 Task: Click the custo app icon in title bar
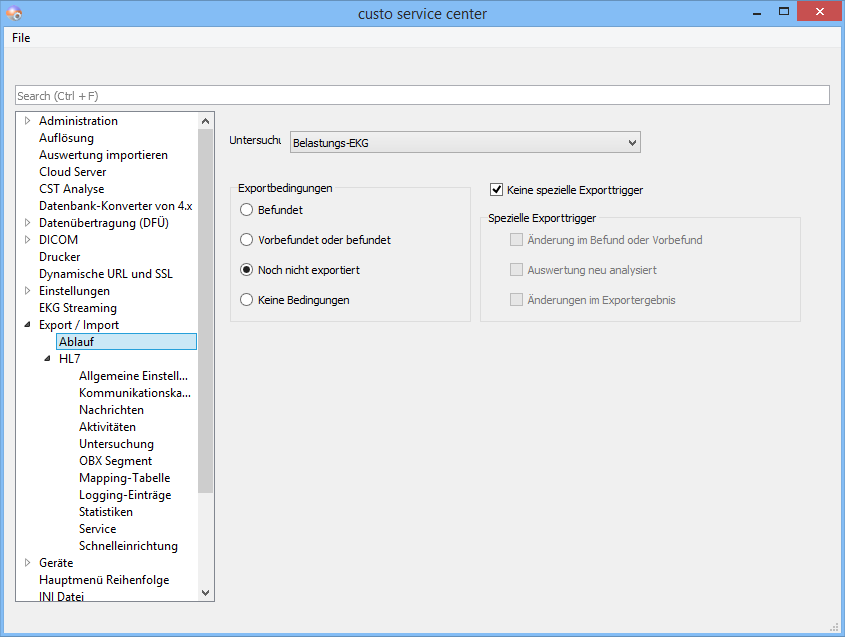14,12
